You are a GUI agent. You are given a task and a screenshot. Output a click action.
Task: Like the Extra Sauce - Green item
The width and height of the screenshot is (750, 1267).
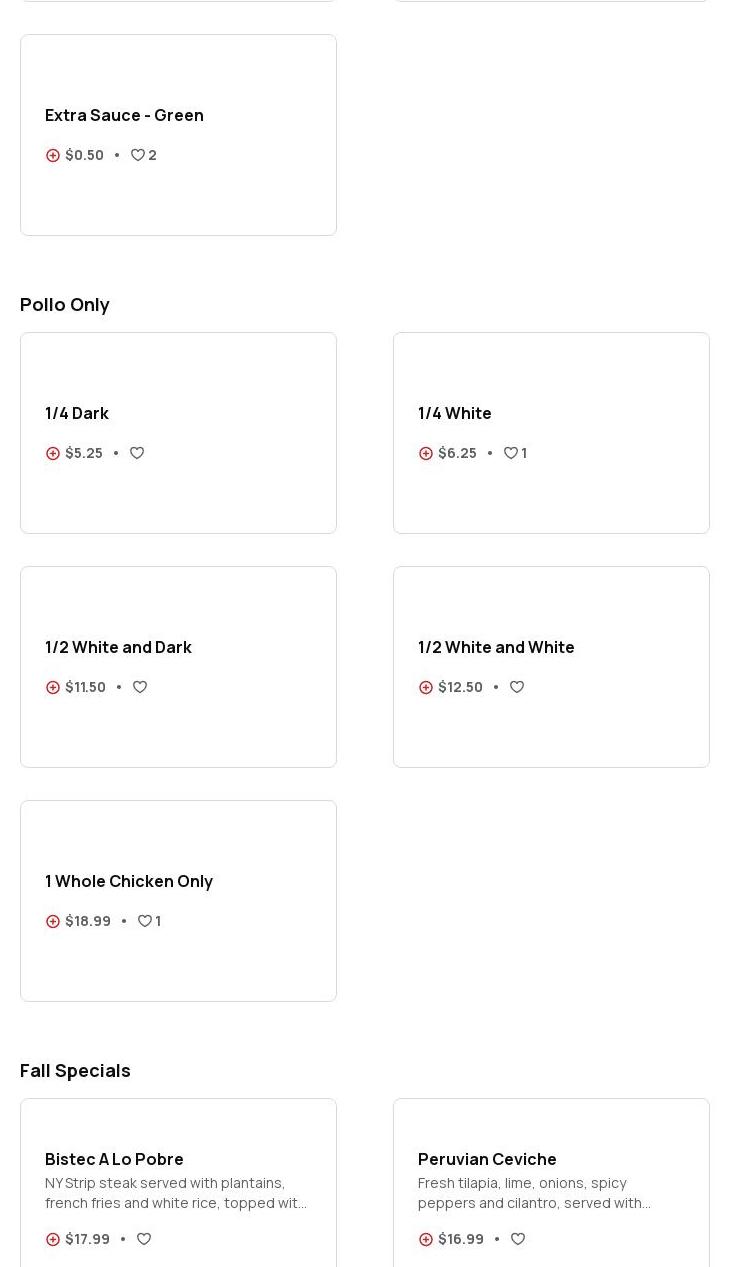pyautogui.click(x=138, y=155)
